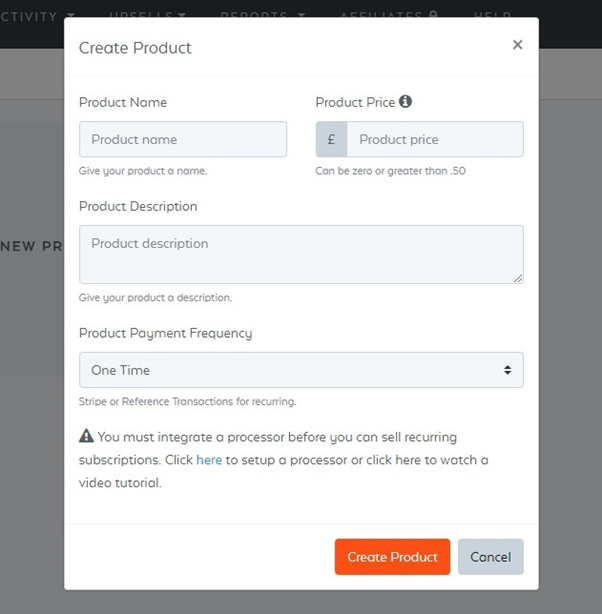This screenshot has width=602, height=614.
Task: Click 'Can be zero or greater than .50' text
Action: pos(390,171)
